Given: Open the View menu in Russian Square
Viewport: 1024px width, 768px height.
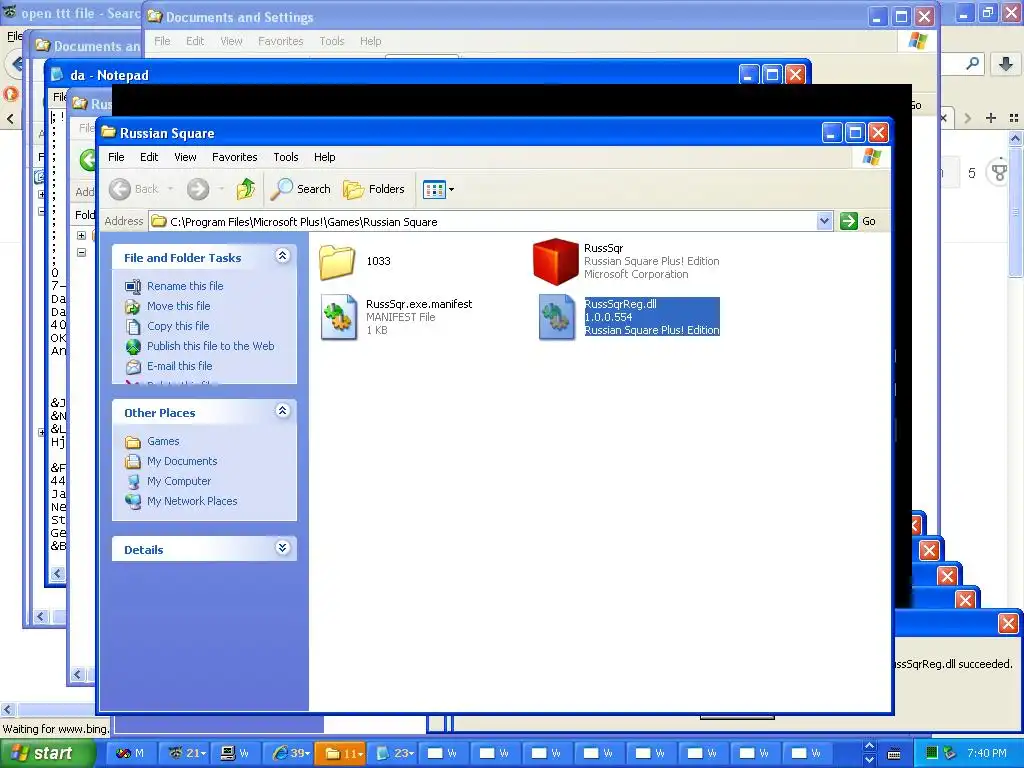Looking at the screenshot, I should (x=185, y=157).
